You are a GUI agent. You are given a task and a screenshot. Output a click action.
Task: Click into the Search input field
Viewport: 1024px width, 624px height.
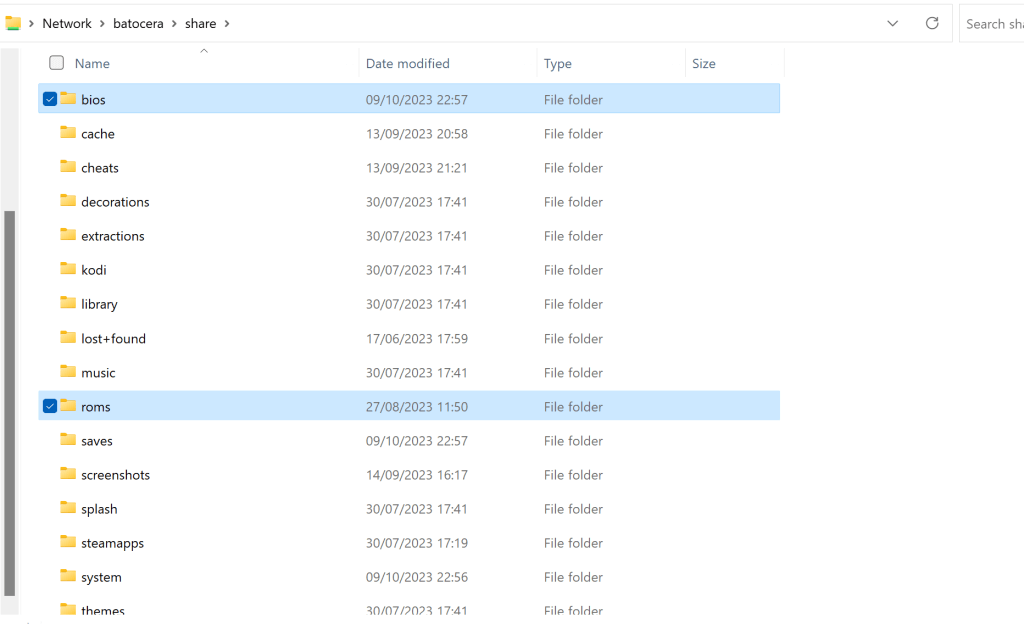993,23
